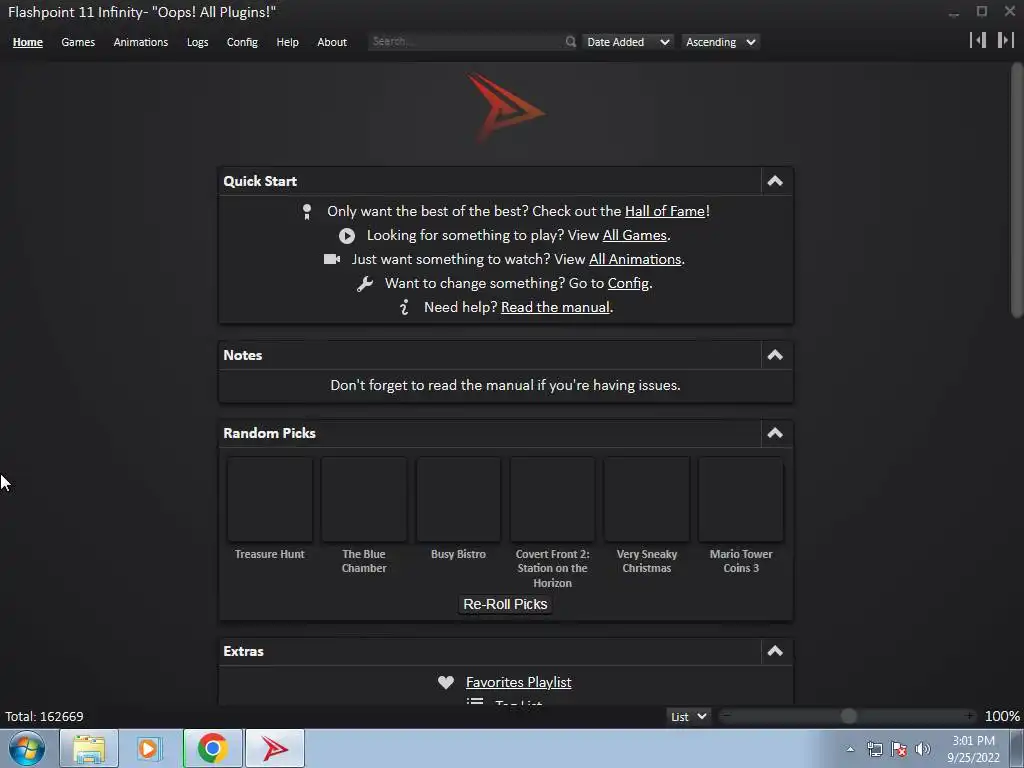Image resolution: width=1024 pixels, height=768 pixels.
Task: Click the wrench icon beside Config
Action: (365, 283)
